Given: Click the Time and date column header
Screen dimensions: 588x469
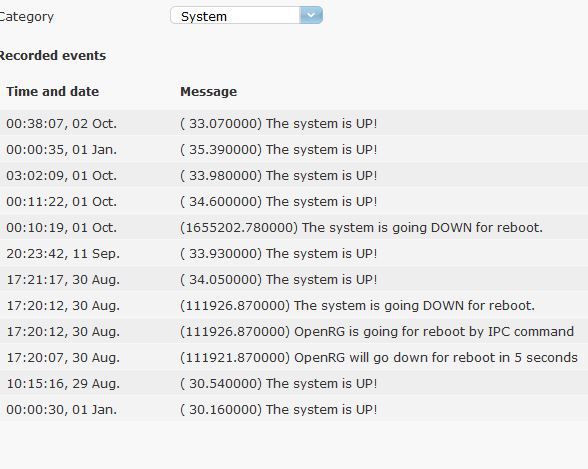Looking at the screenshot, I should point(52,92).
